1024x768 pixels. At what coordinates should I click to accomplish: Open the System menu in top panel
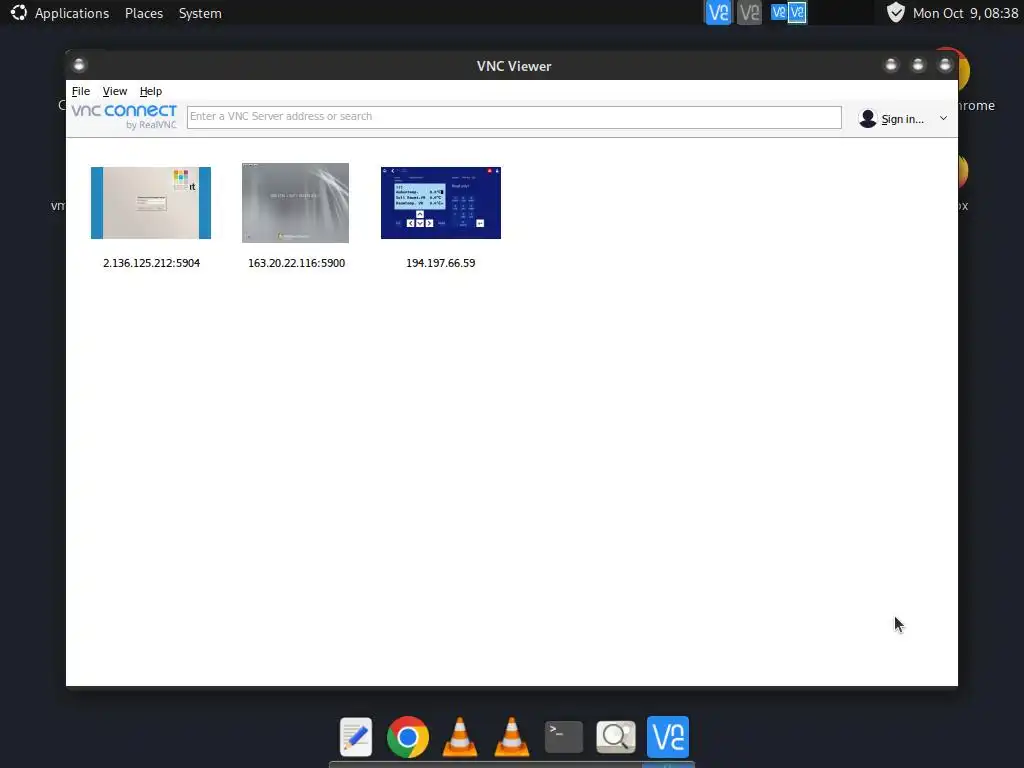200,13
